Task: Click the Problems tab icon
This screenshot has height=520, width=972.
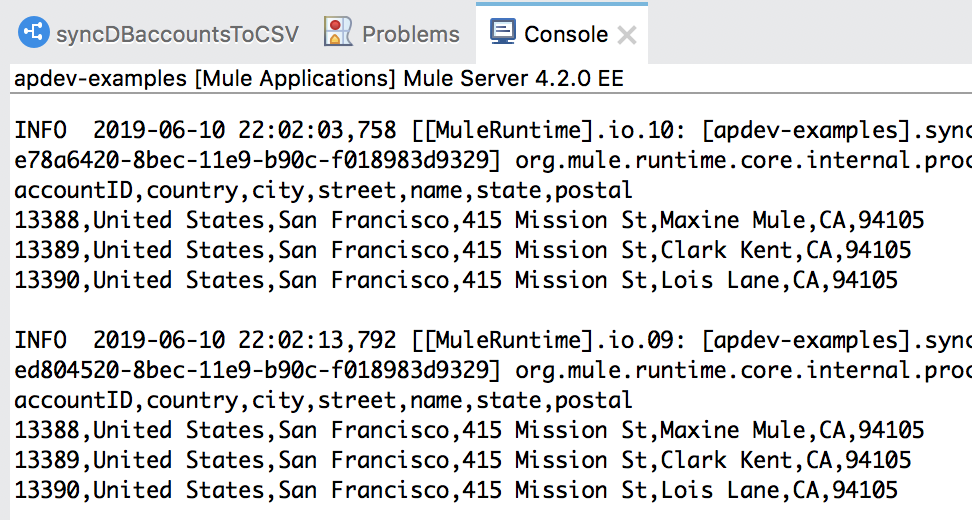Action: click(x=338, y=32)
